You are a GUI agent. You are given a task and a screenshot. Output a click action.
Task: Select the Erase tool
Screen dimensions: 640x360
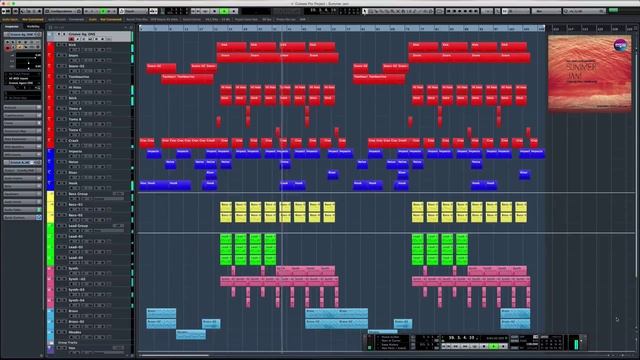387,11
